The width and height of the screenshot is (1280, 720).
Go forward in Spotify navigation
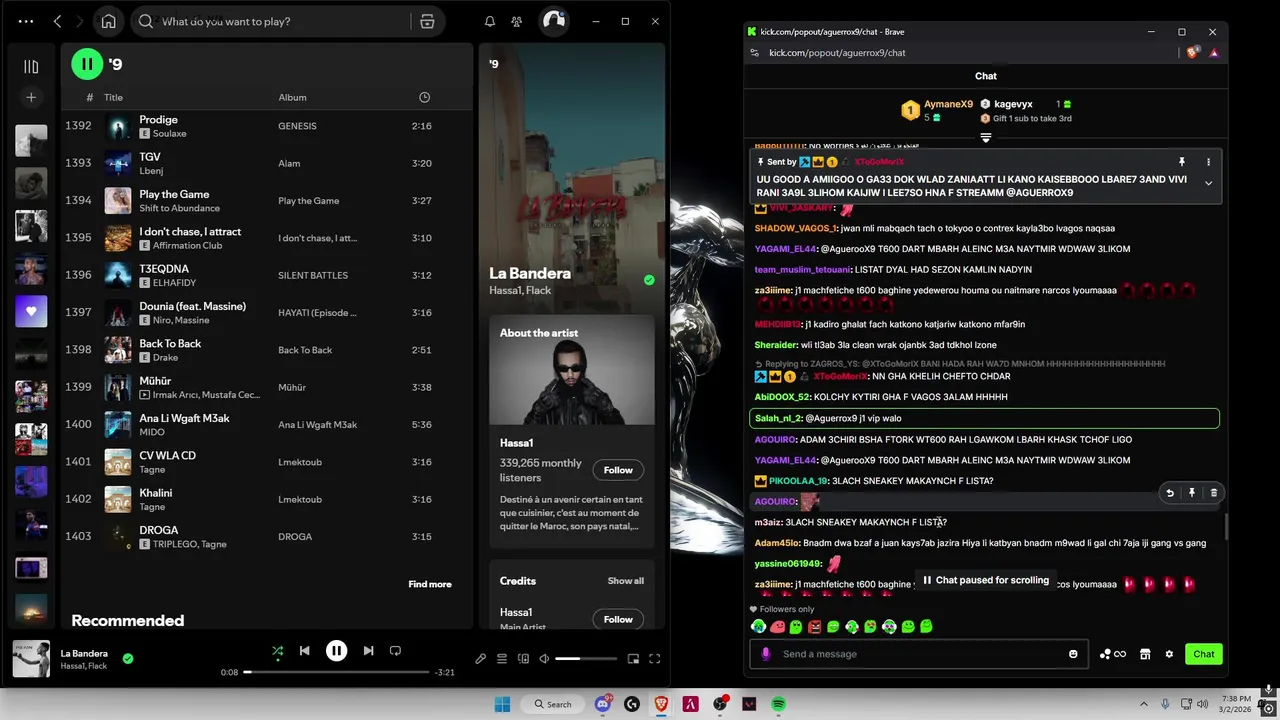[x=80, y=21]
